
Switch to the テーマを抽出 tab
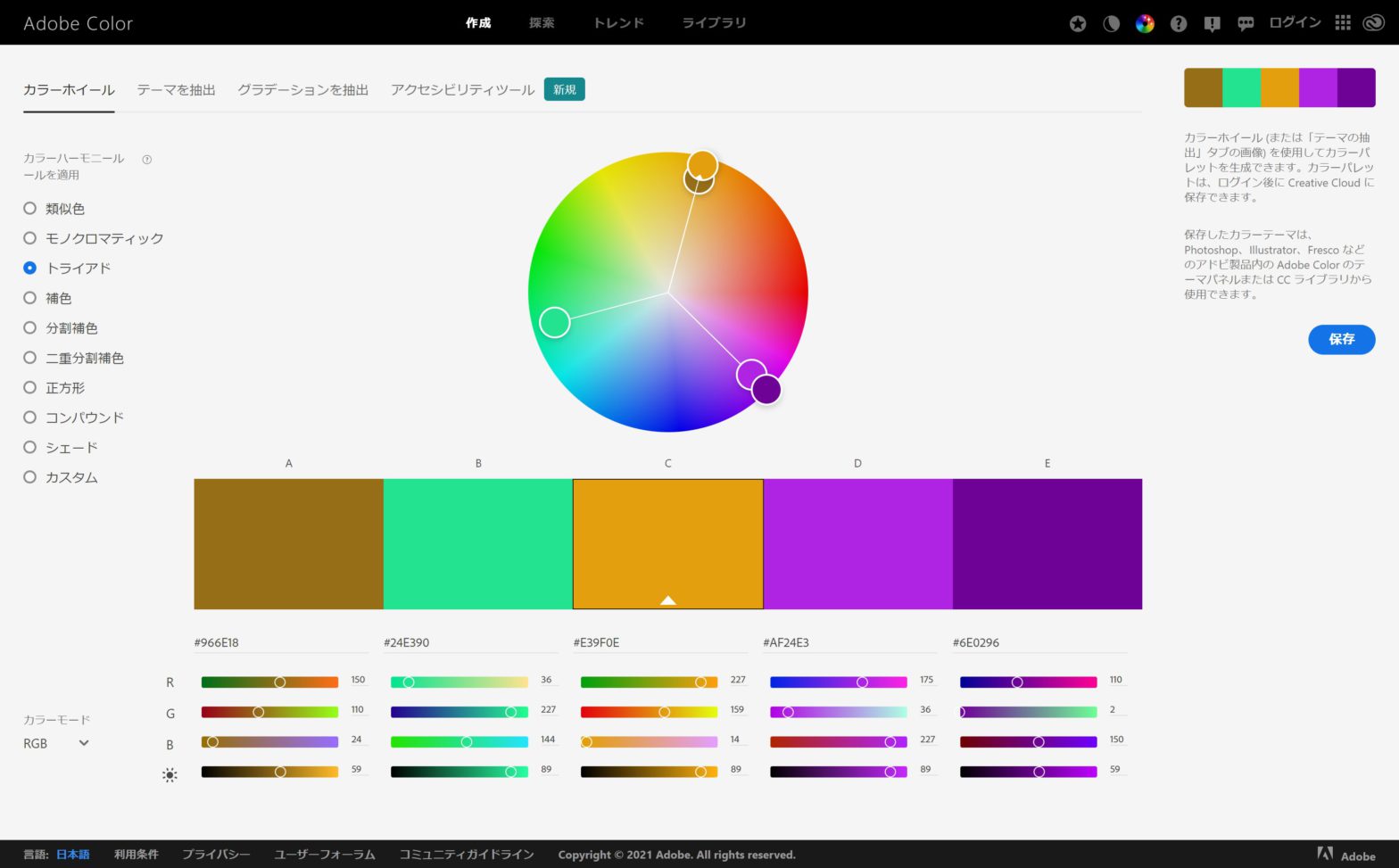pyautogui.click(x=176, y=90)
